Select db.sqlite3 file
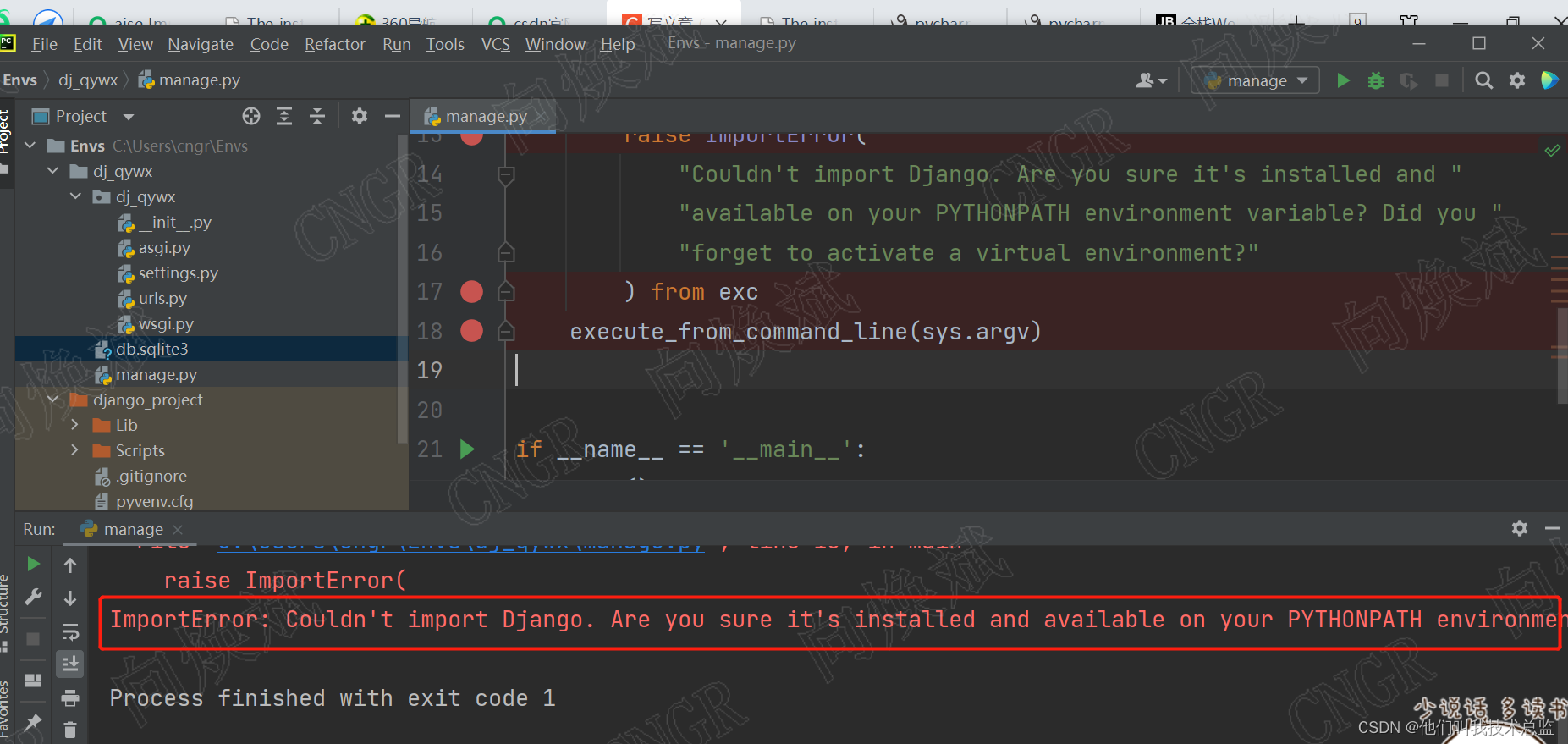Image resolution: width=1568 pixels, height=744 pixels. 141,349
